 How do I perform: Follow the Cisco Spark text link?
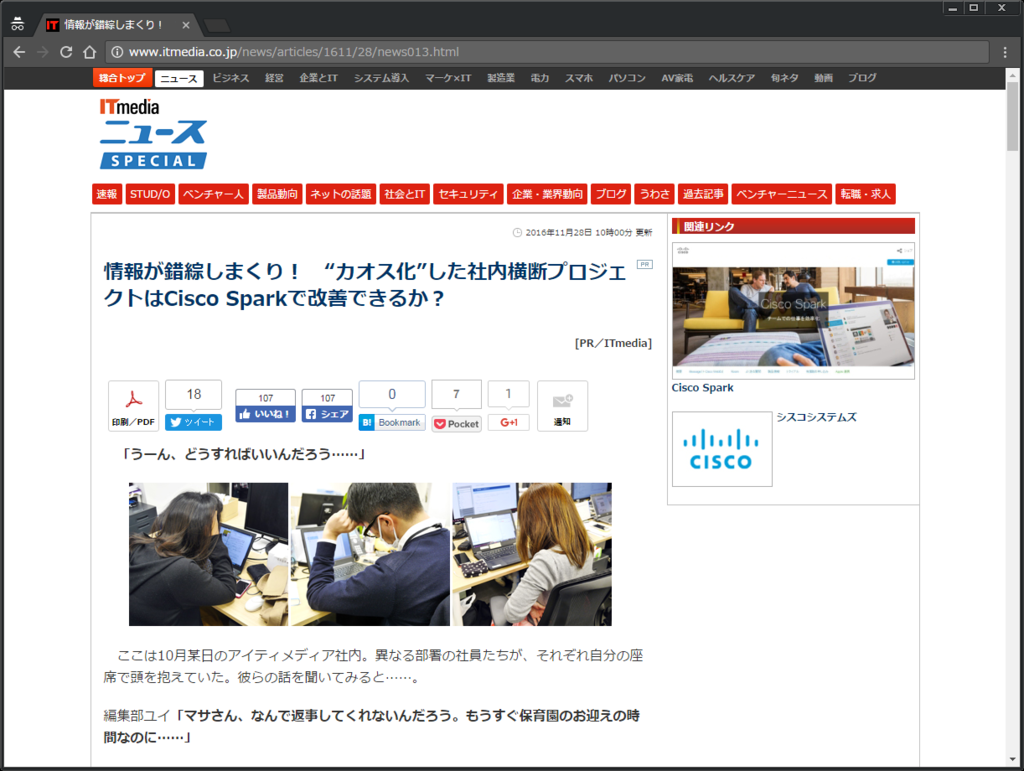[703, 388]
